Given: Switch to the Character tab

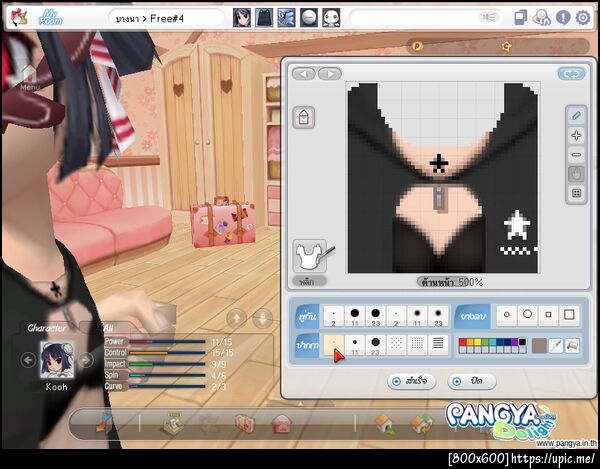Looking at the screenshot, I should click(x=46, y=328).
